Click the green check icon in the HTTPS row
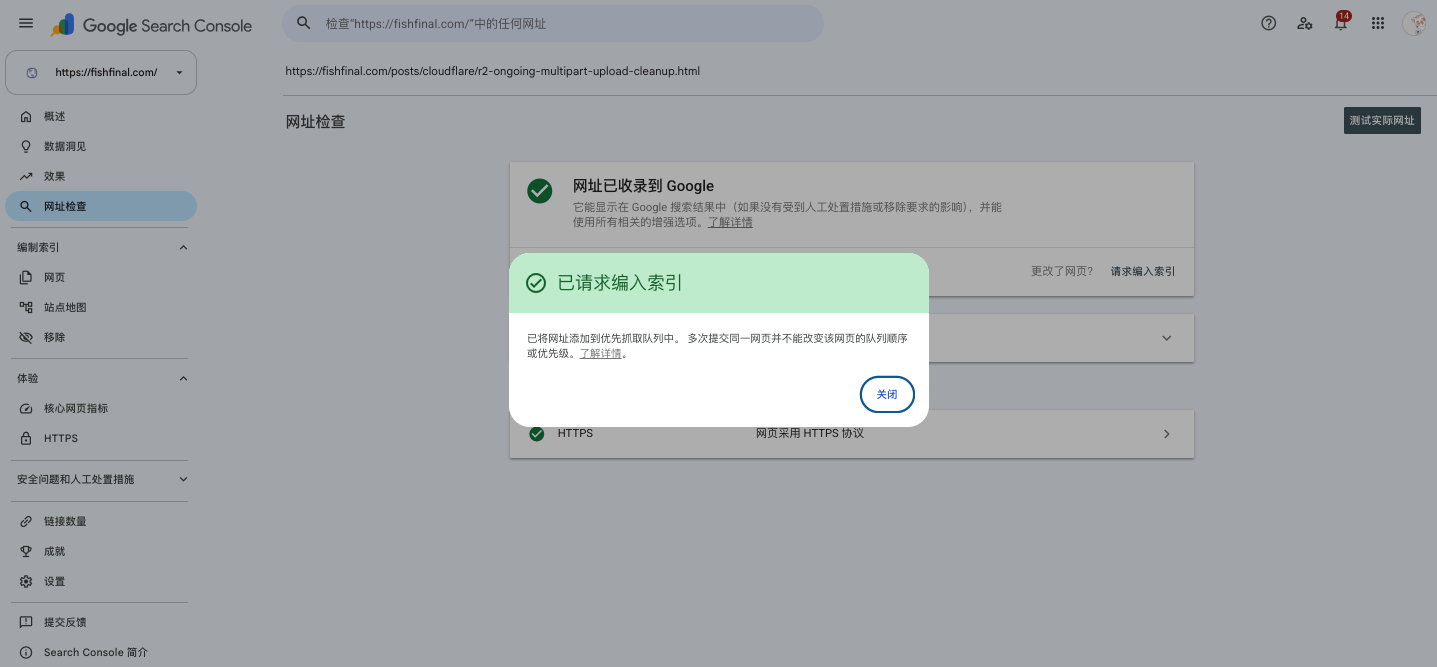 tap(537, 434)
